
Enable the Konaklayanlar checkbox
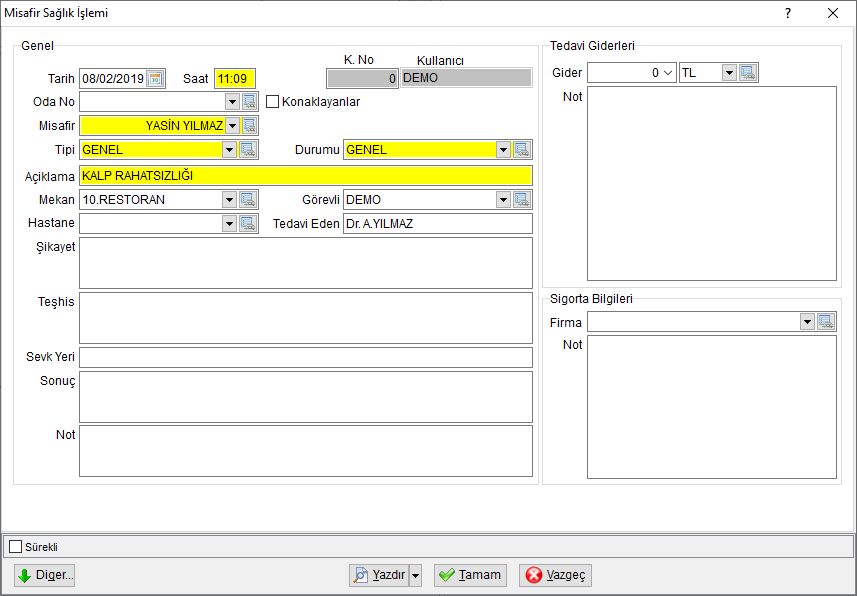(272, 102)
